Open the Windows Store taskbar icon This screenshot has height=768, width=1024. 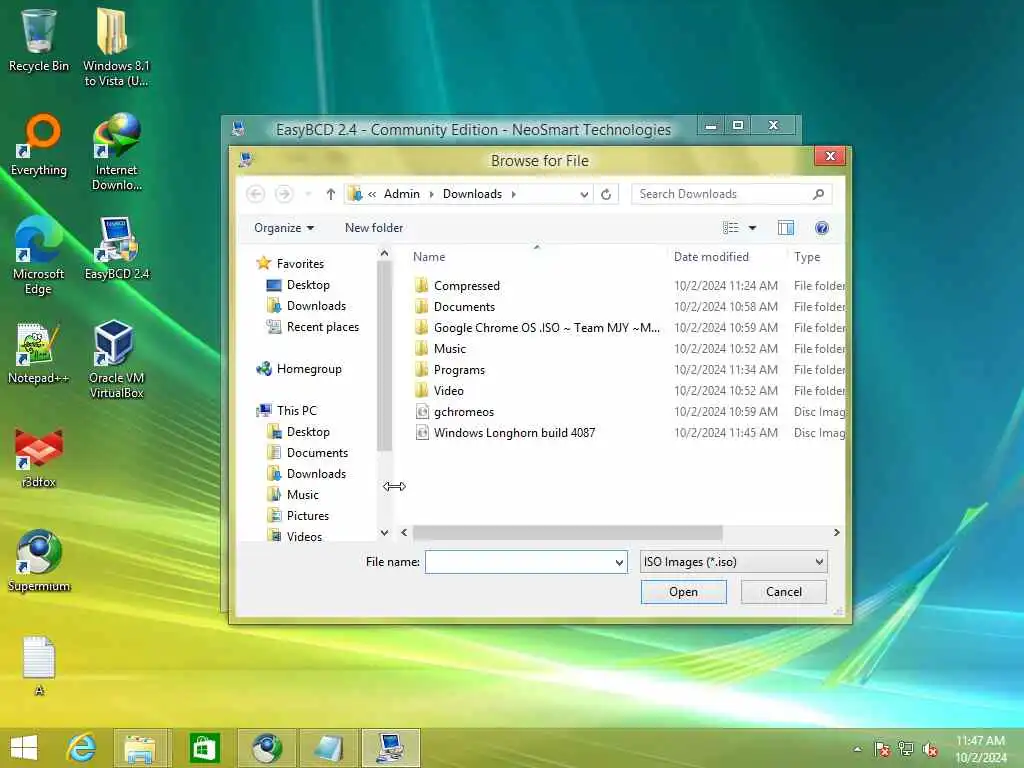click(x=204, y=748)
